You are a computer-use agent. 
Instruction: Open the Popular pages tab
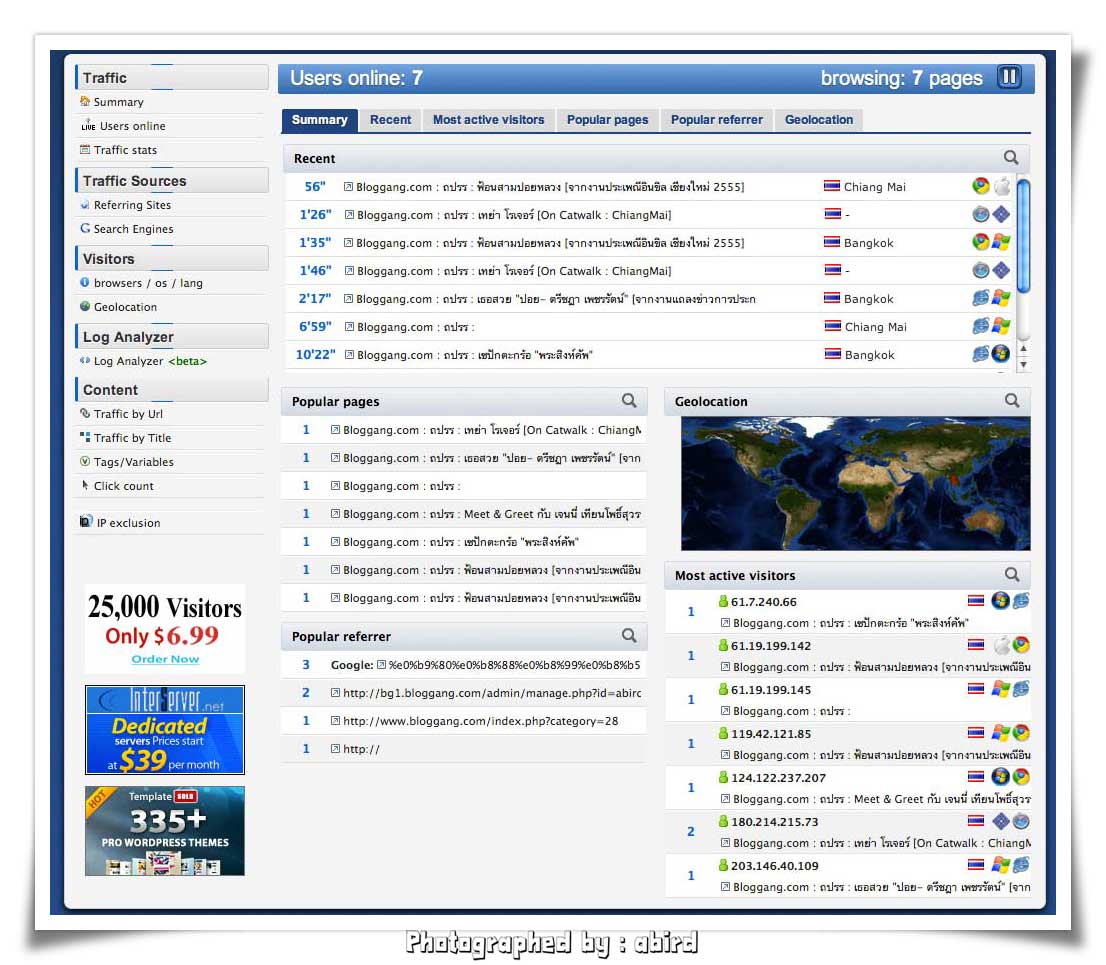(x=607, y=119)
